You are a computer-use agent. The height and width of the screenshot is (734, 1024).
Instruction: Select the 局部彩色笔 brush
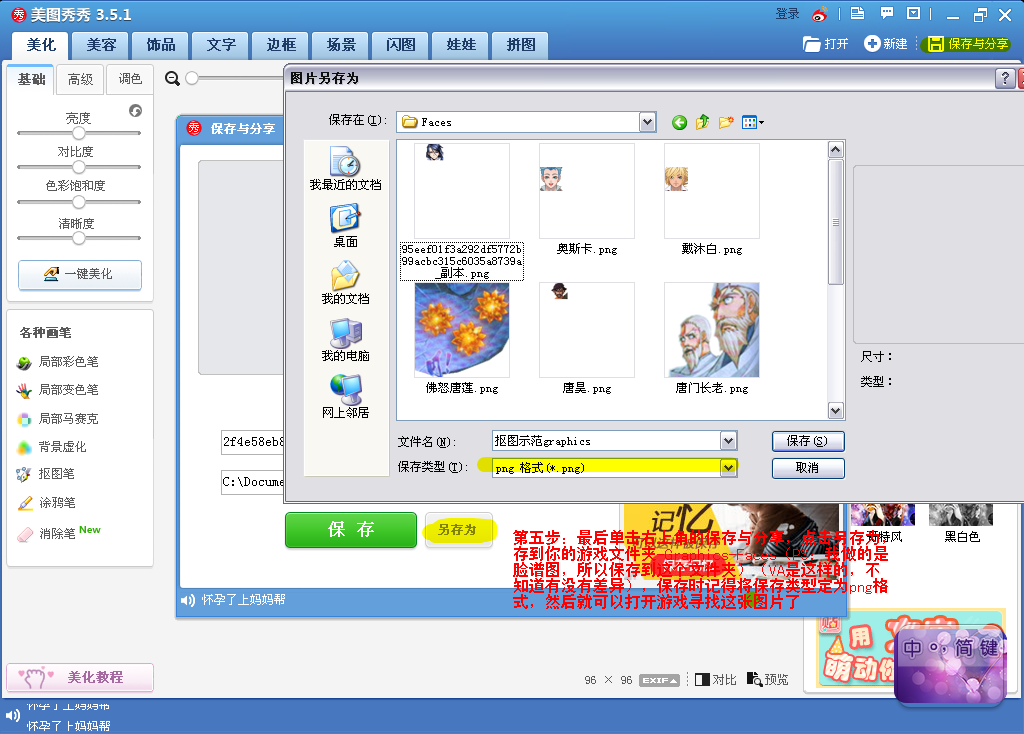click(x=58, y=362)
